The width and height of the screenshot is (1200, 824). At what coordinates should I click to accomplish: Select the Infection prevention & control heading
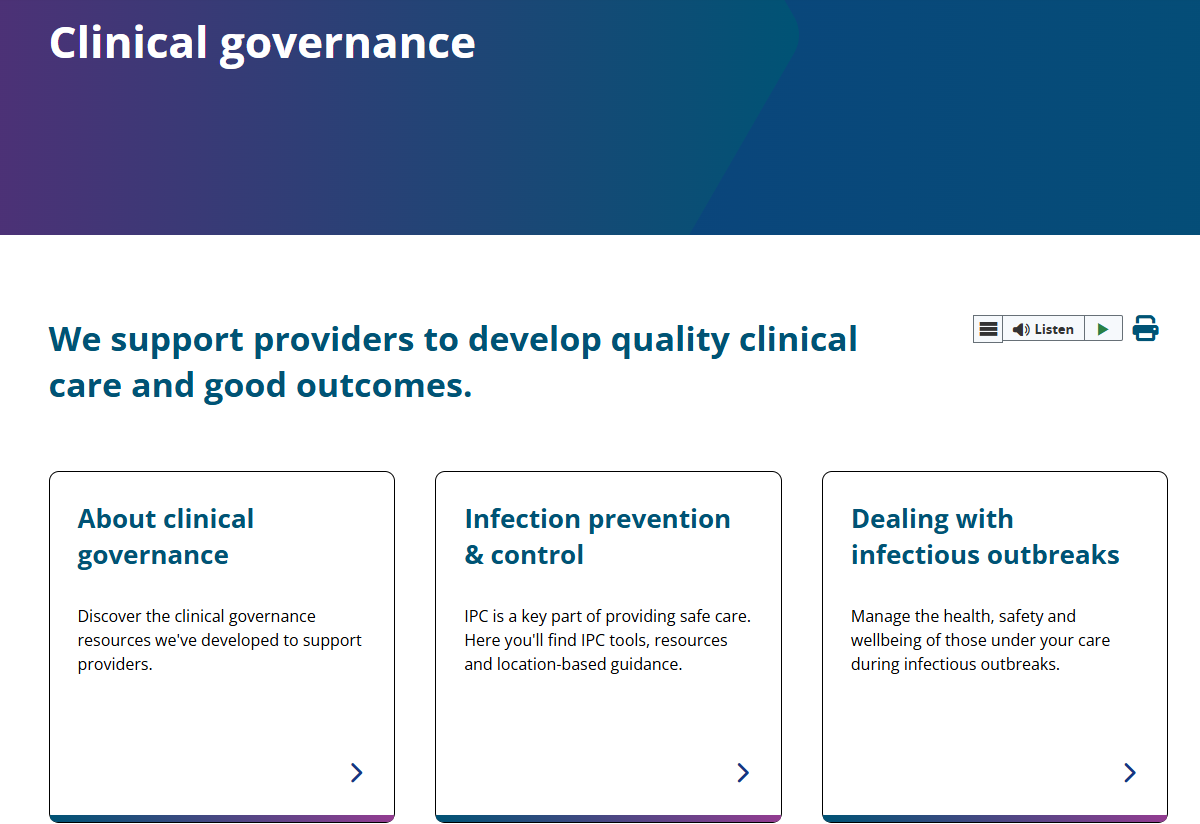597,536
